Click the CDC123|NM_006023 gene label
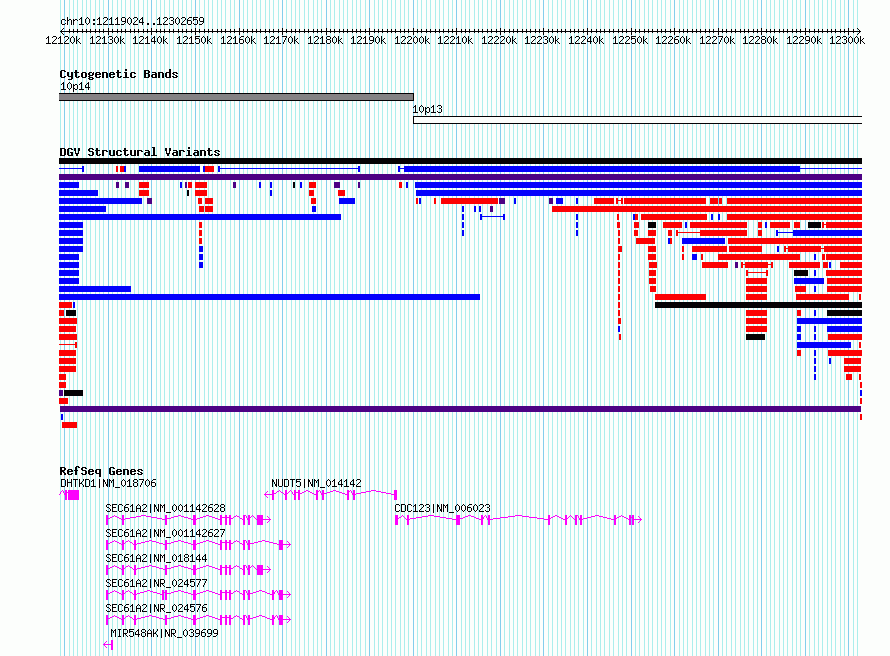 click(442, 508)
